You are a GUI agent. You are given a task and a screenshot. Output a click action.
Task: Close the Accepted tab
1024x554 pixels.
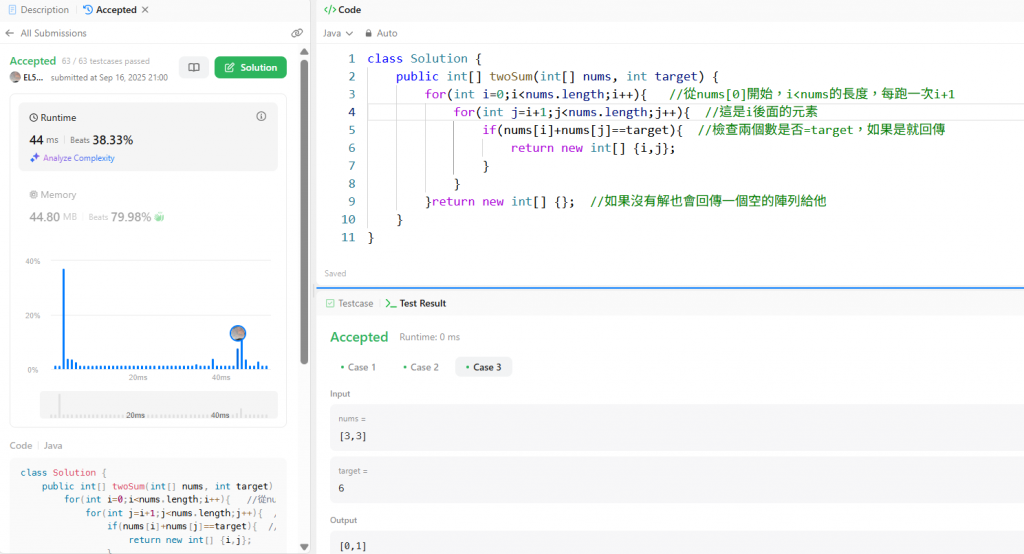coord(145,10)
